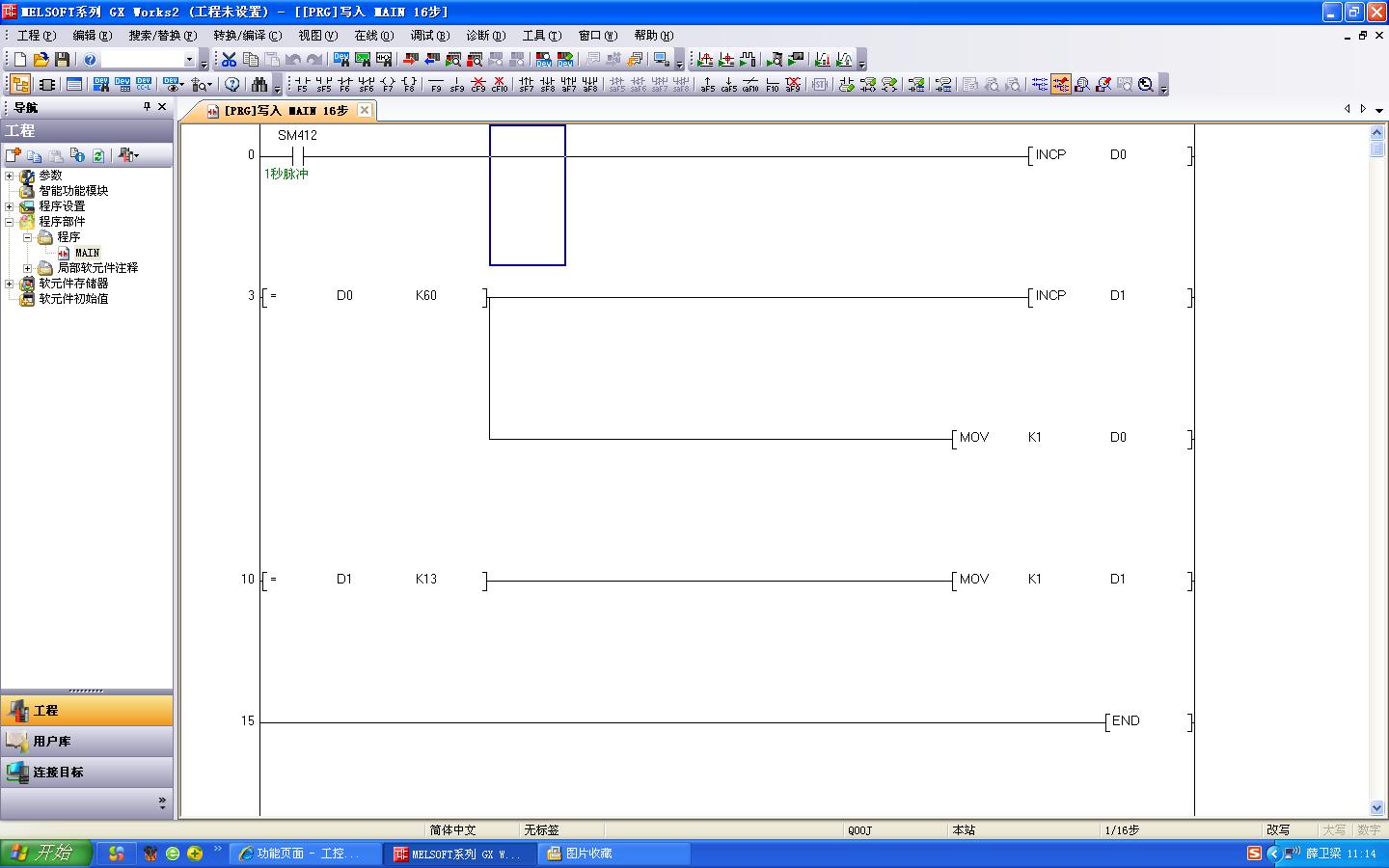
Task: Pin the 导航 navigation panel
Action: pos(147,107)
